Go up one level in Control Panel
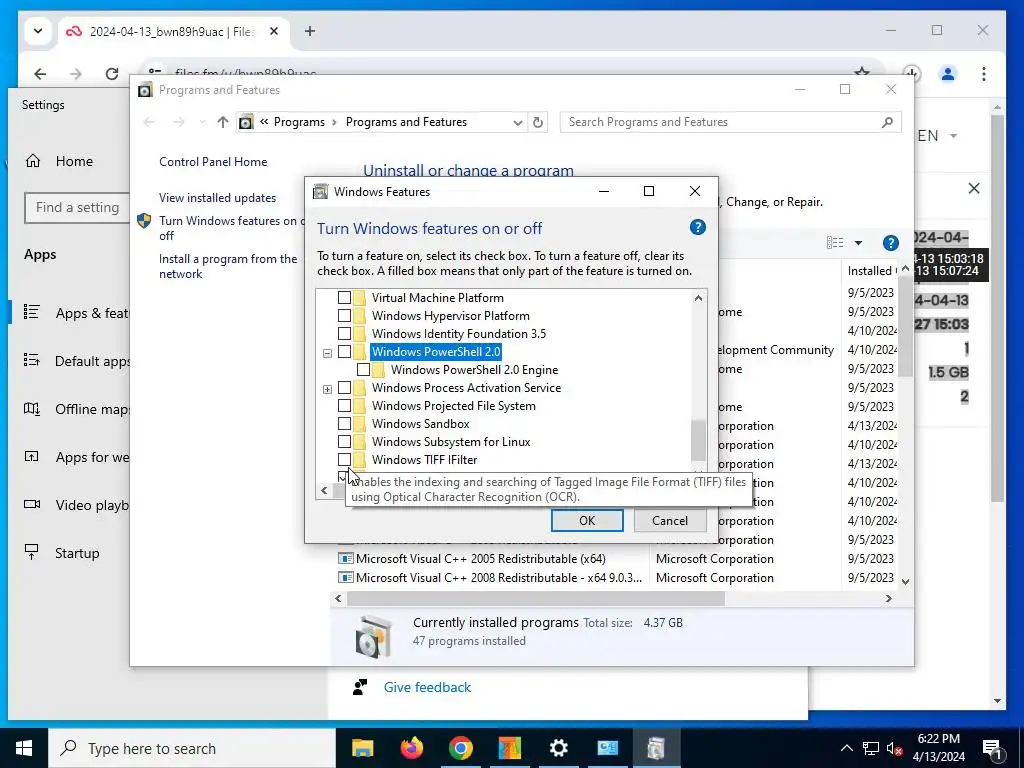1024x768 pixels. tap(223, 122)
